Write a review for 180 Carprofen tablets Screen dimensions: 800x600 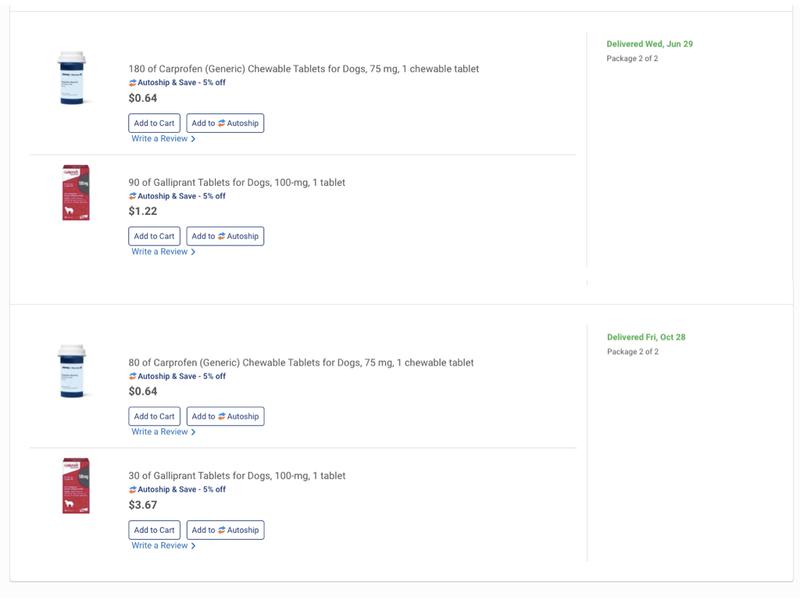162,139
